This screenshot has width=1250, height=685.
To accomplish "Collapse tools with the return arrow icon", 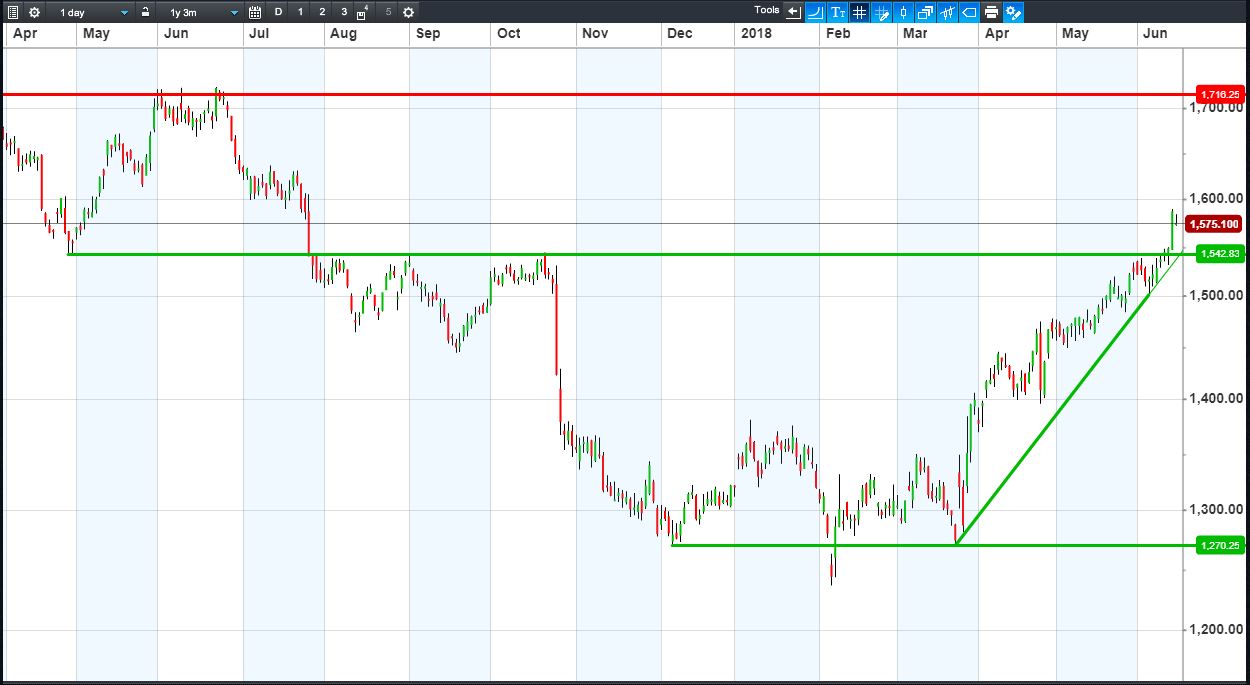I will [794, 12].
